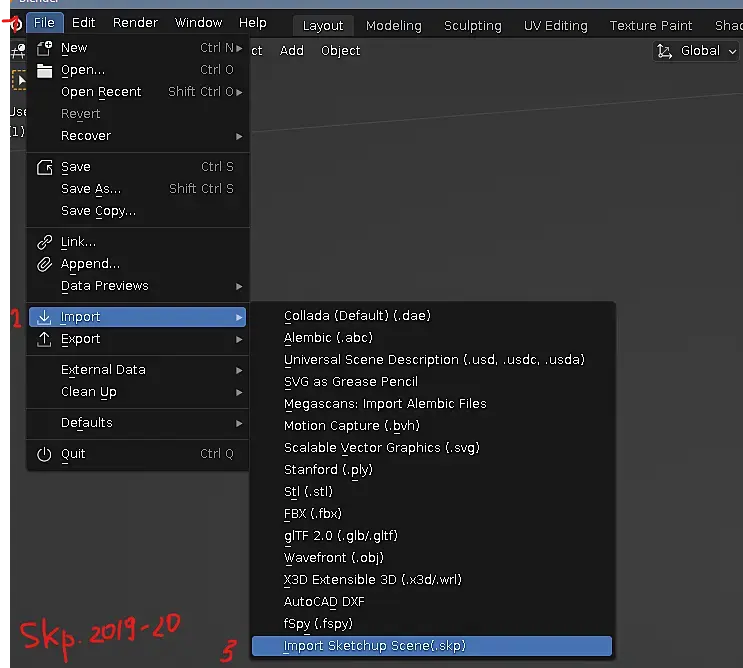Expand the Clean Up submenu arrow

pyautogui.click(x=239, y=392)
